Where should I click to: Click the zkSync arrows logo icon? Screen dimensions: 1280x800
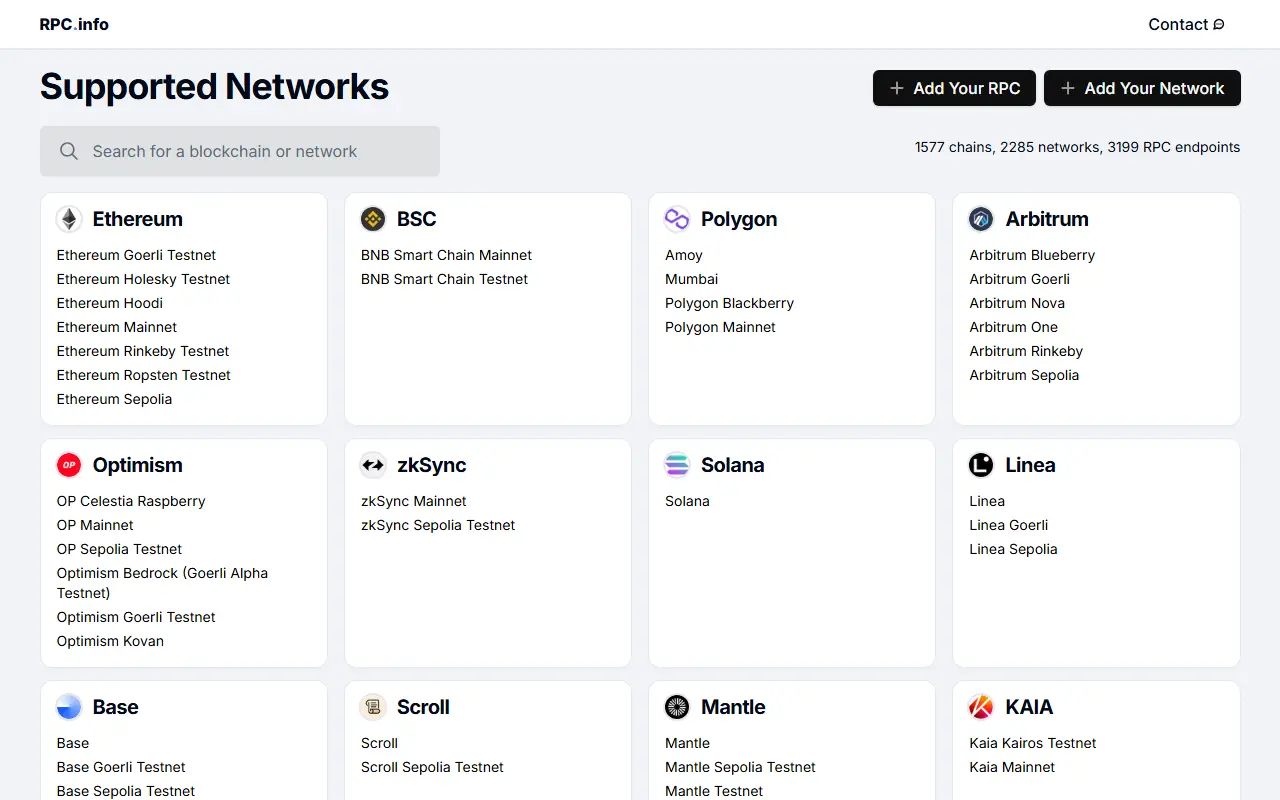(x=373, y=465)
